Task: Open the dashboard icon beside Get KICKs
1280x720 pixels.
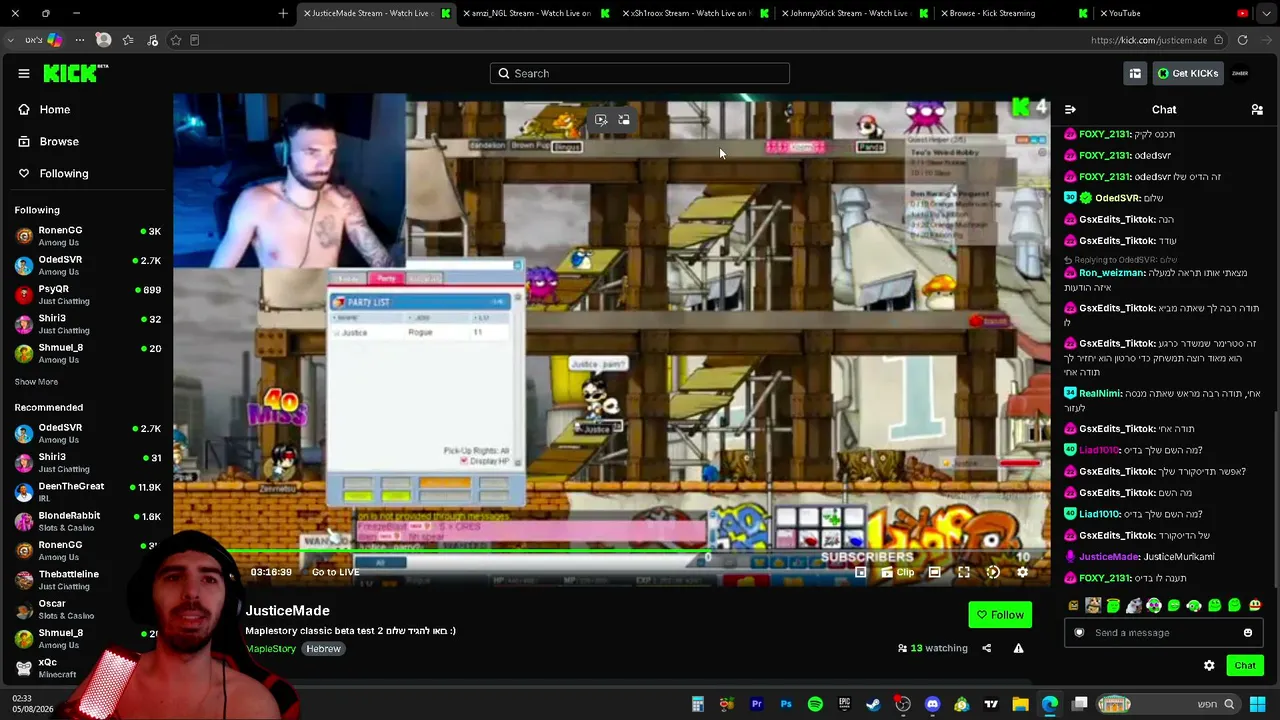Action: [1135, 73]
